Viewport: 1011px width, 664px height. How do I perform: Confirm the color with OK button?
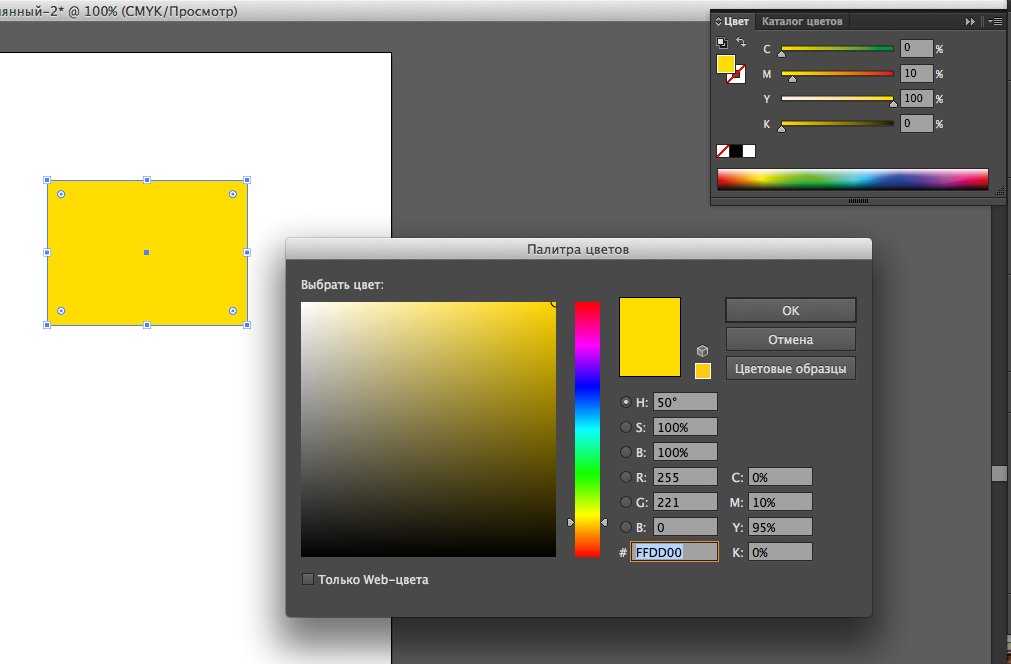(x=790, y=310)
